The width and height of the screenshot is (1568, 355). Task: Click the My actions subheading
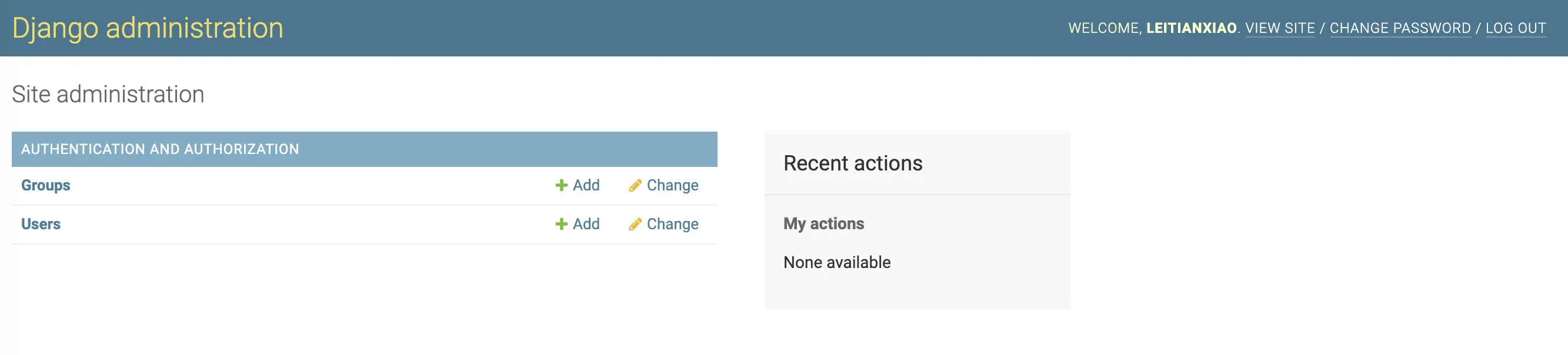pos(823,224)
